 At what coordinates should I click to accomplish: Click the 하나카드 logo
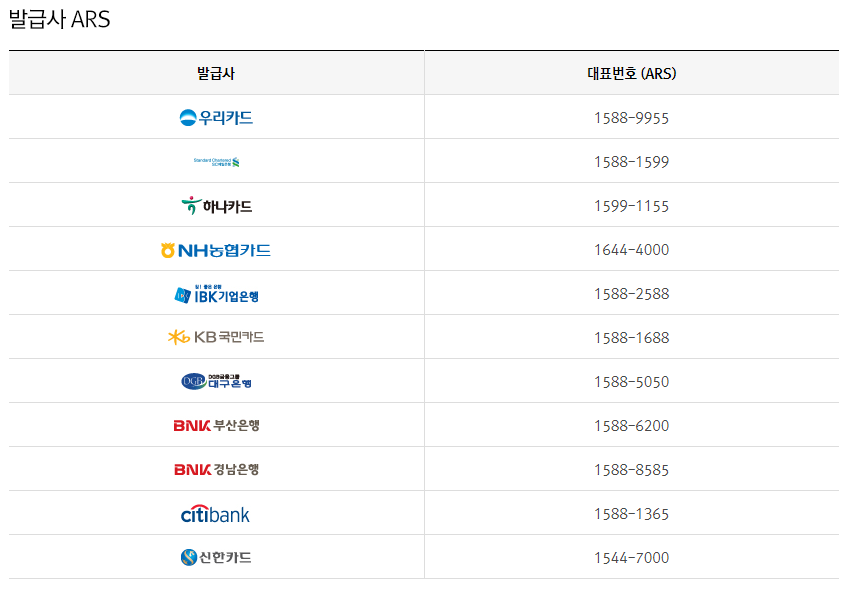click(x=216, y=206)
